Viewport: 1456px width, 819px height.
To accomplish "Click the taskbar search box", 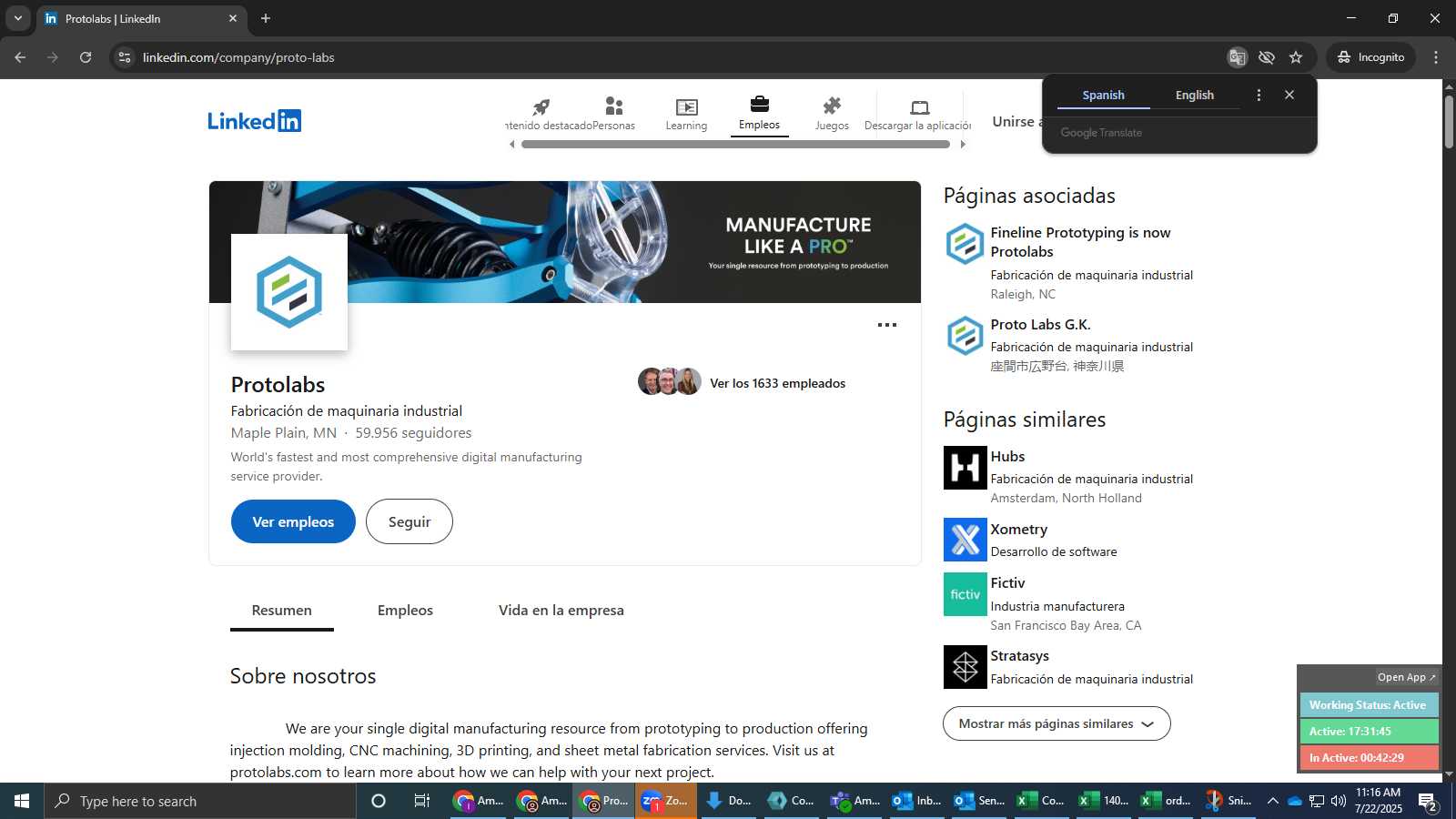I will click(200, 801).
